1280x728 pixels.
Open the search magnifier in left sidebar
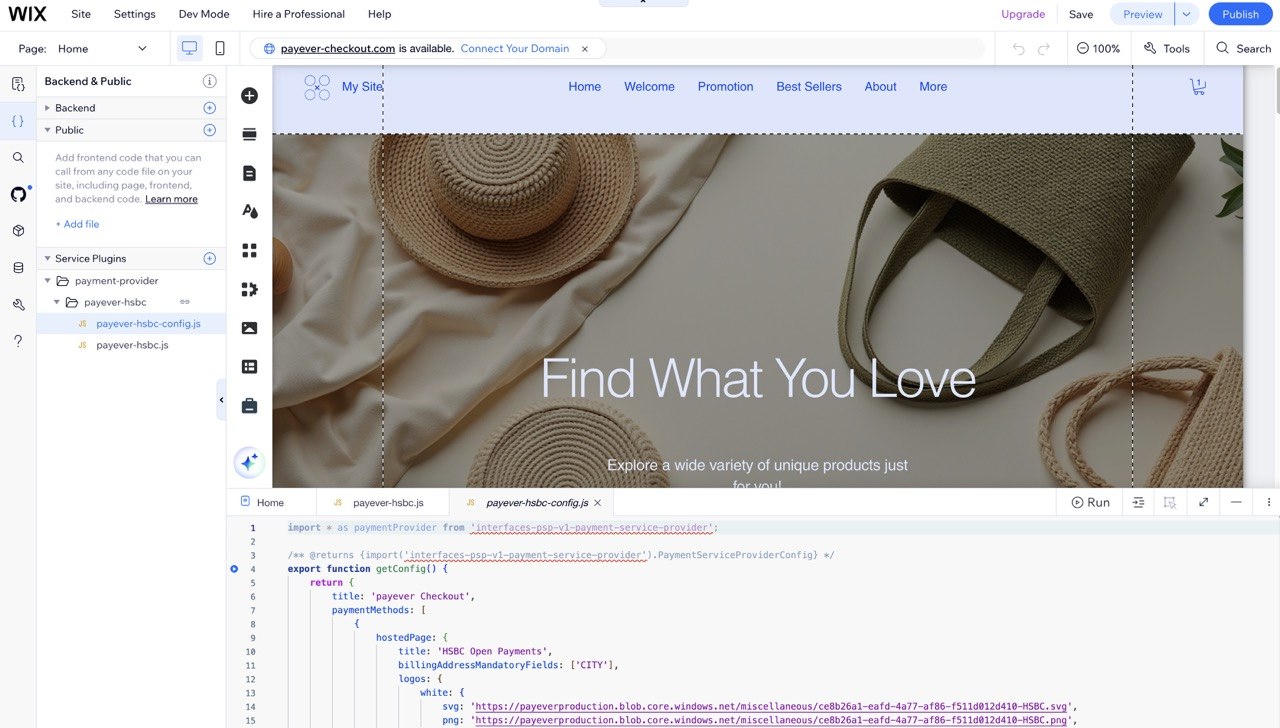point(18,158)
